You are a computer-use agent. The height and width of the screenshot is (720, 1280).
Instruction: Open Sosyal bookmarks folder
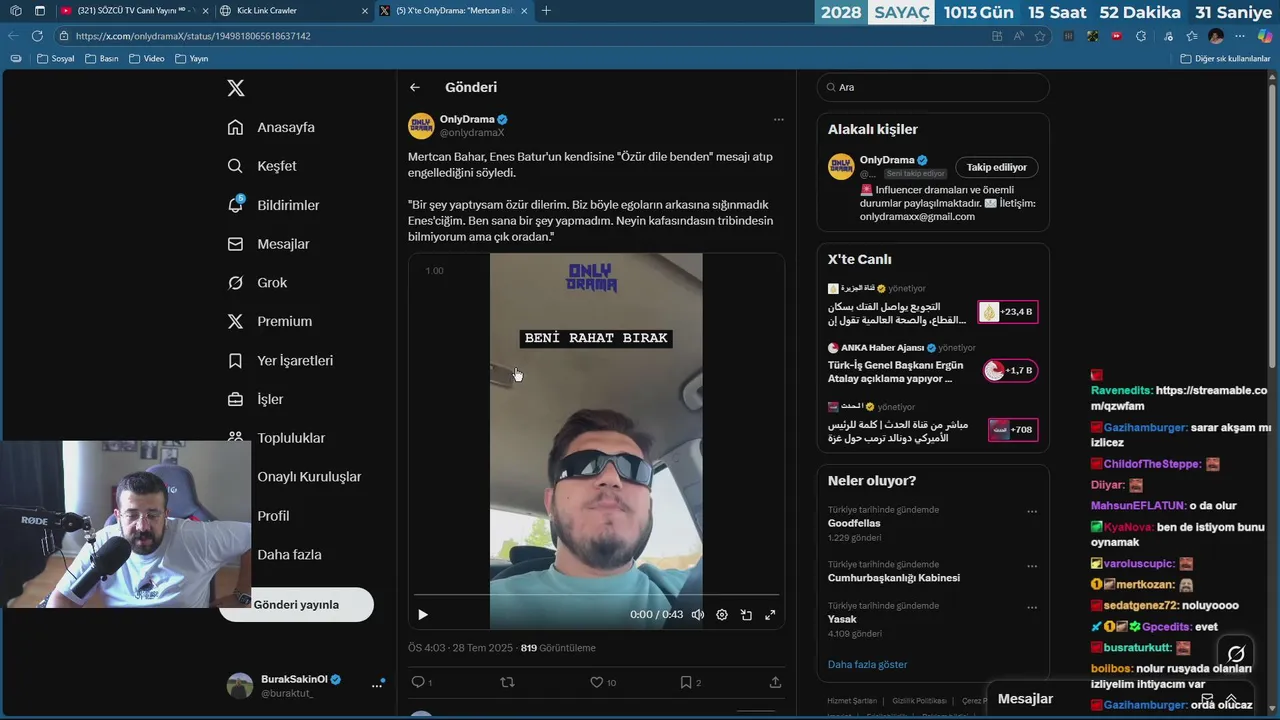pos(56,59)
